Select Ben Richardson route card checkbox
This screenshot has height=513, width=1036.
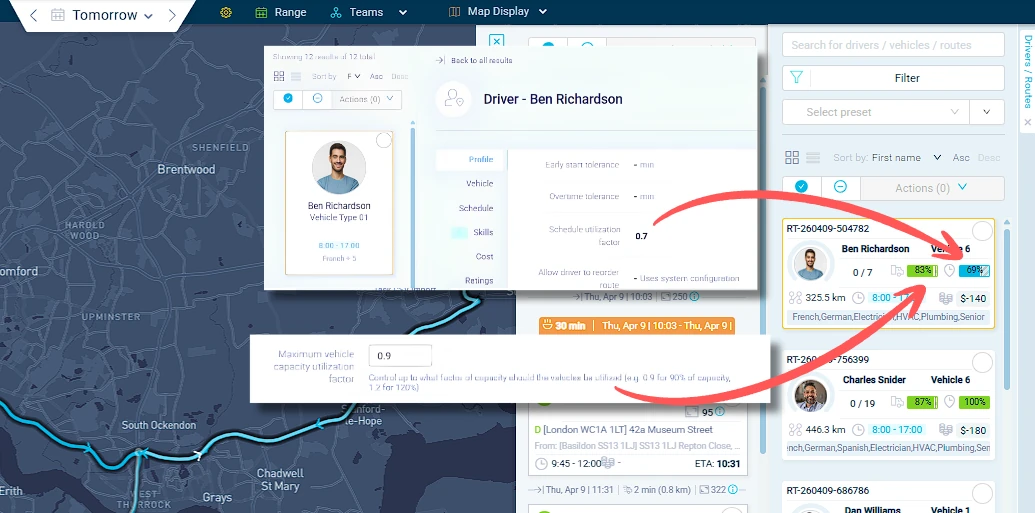pos(982,231)
